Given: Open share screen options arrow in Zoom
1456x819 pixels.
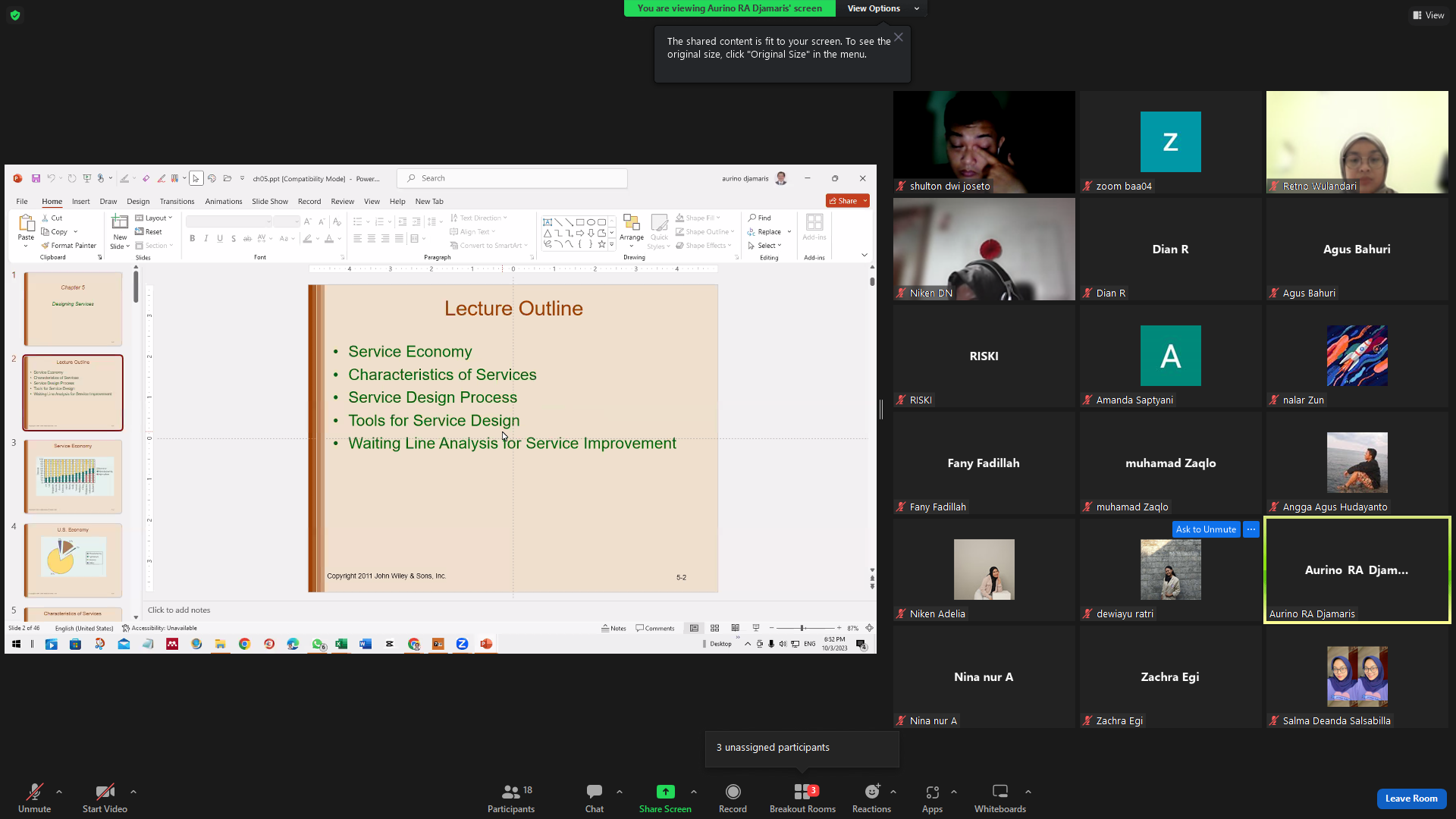Looking at the screenshot, I should [694, 792].
